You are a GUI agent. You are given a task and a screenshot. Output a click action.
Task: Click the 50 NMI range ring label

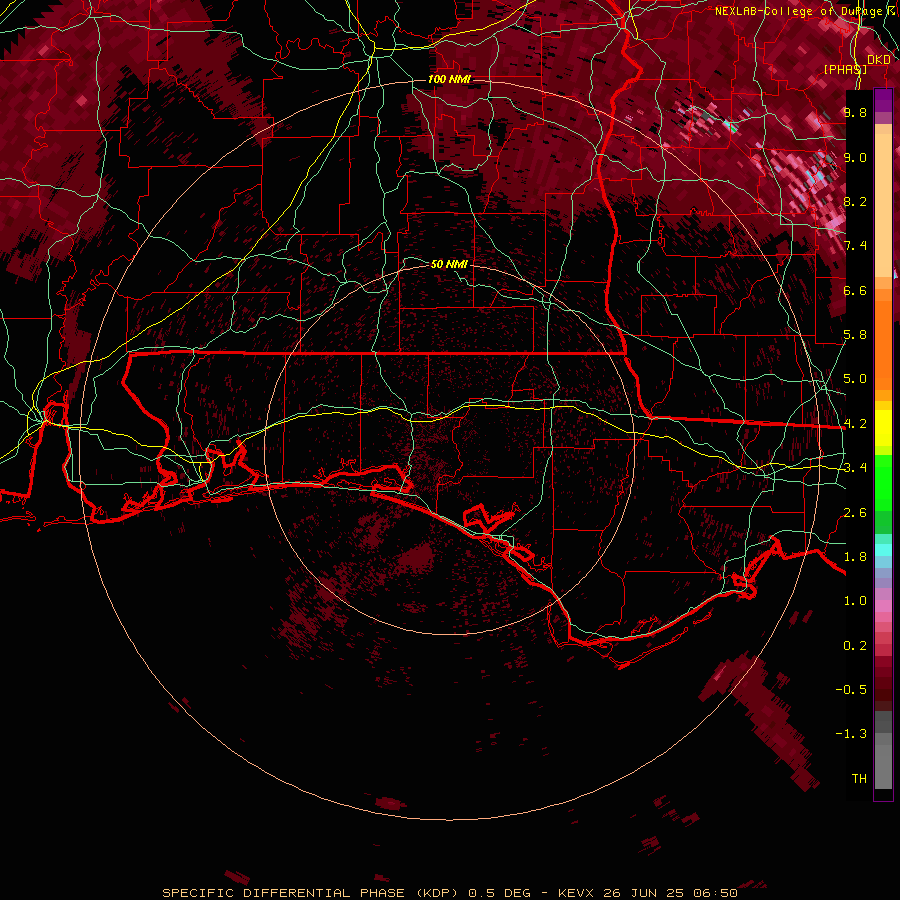click(x=449, y=264)
